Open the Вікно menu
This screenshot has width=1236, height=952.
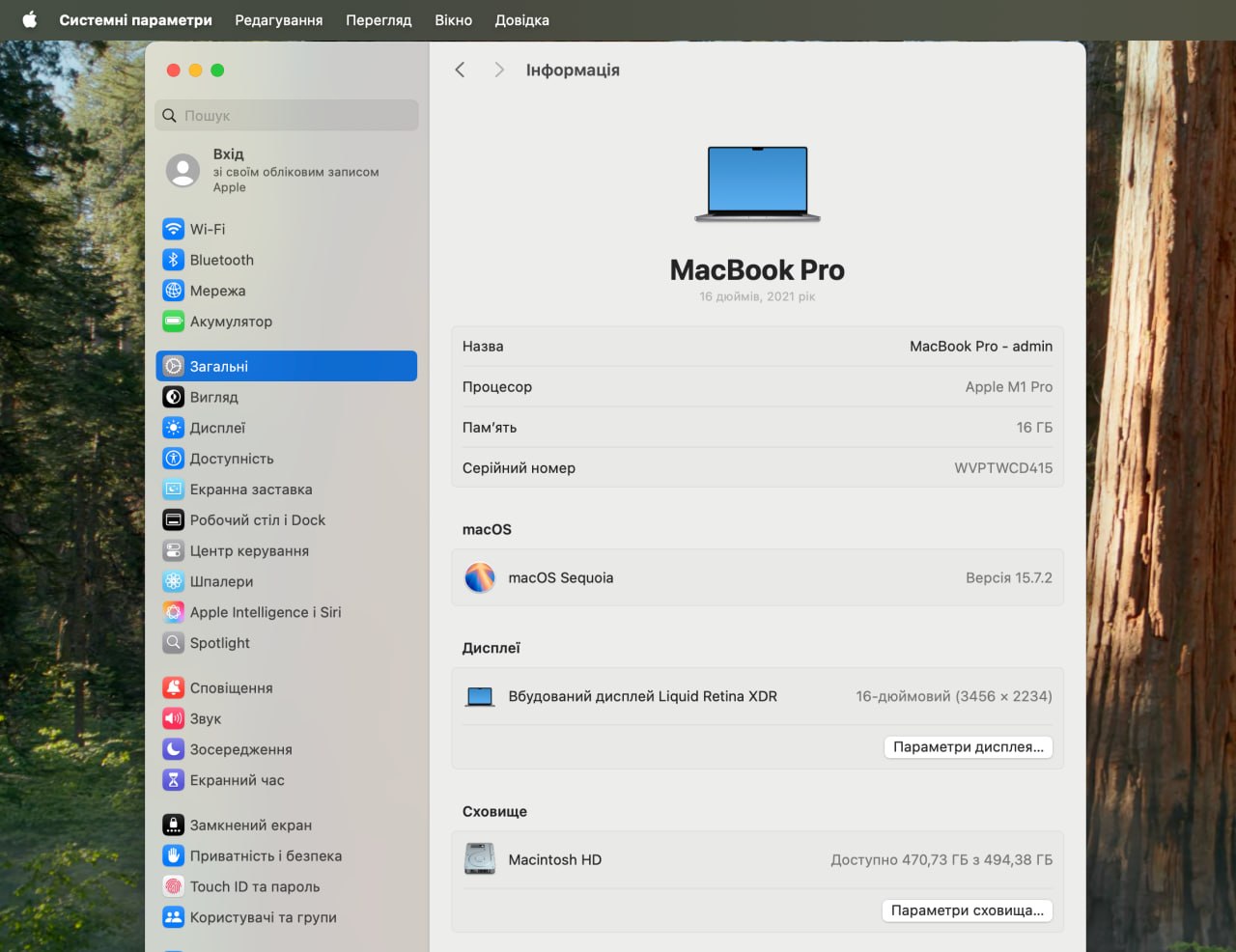coord(453,19)
